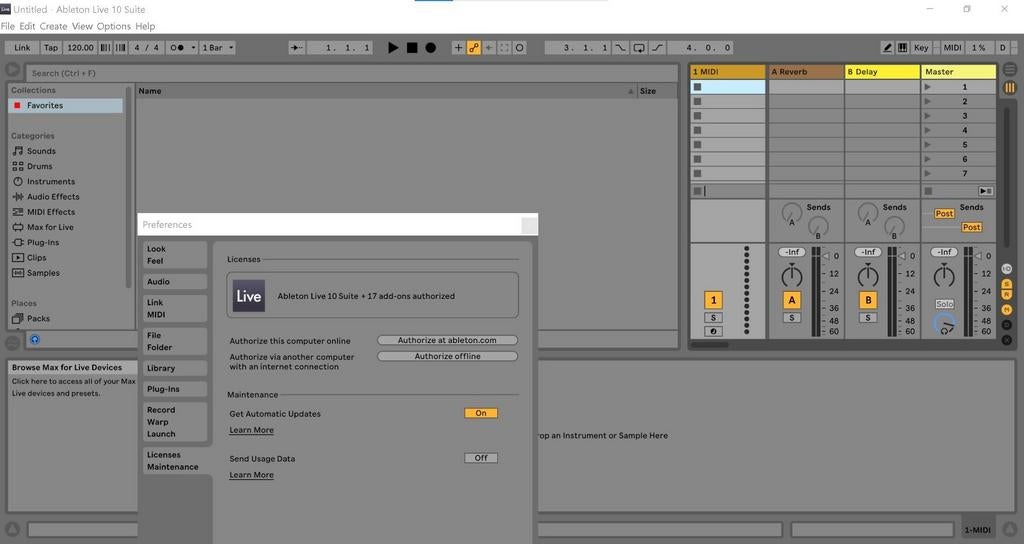Open Plug-Ins browser category
The height and width of the screenshot is (544, 1024).
pyautogui.click(x=42, y=242)
